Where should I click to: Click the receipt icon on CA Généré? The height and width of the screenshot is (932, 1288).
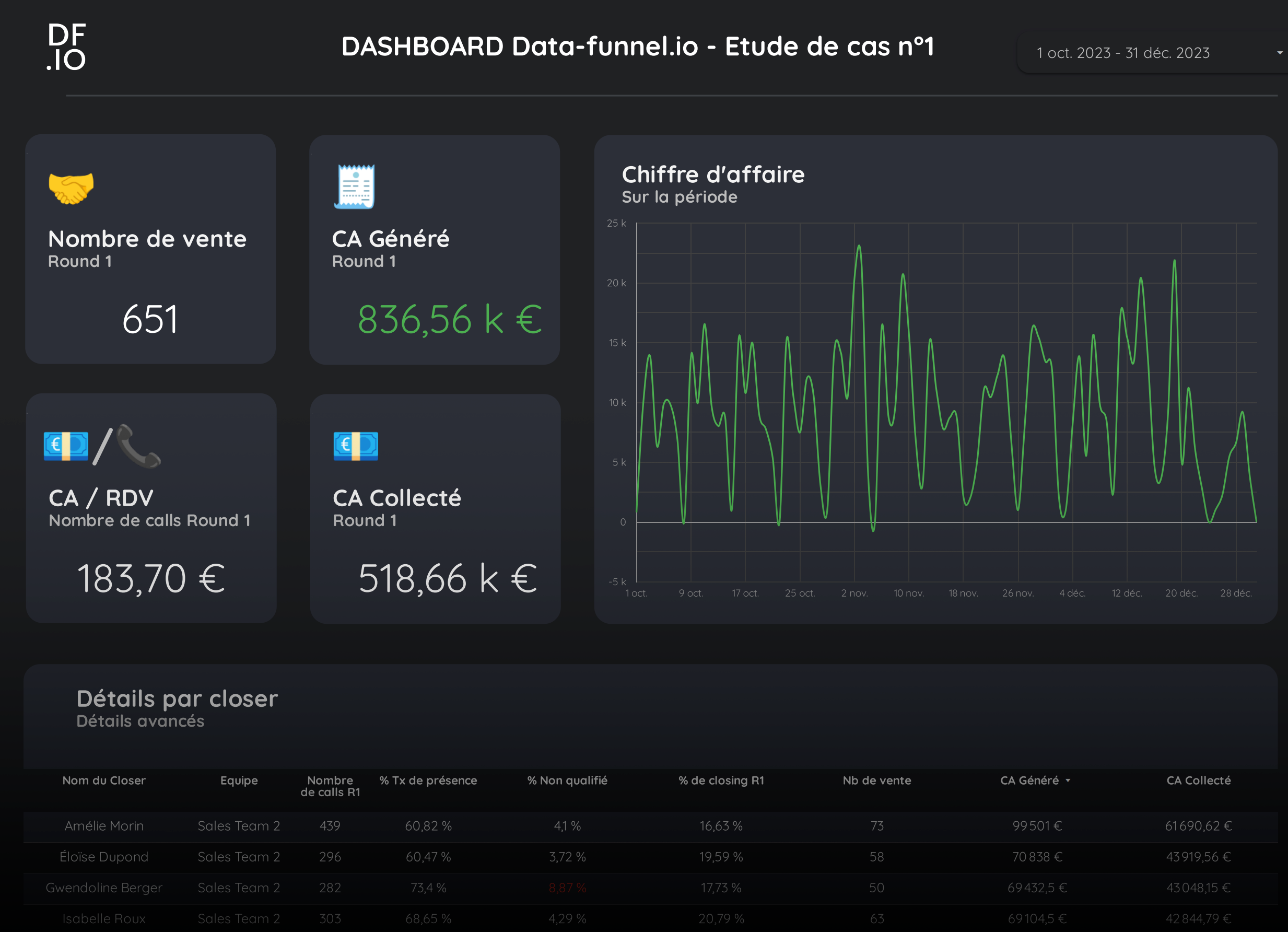(354, 187)
